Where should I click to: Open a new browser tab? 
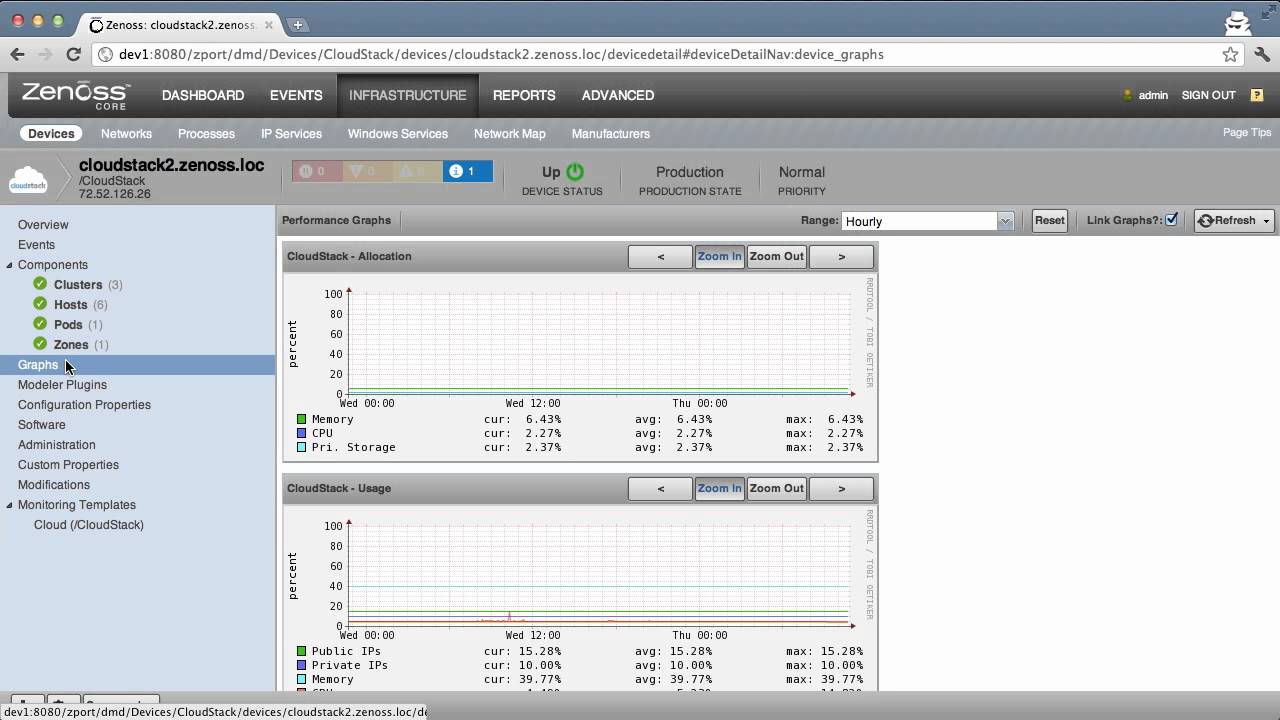(298, 24)
